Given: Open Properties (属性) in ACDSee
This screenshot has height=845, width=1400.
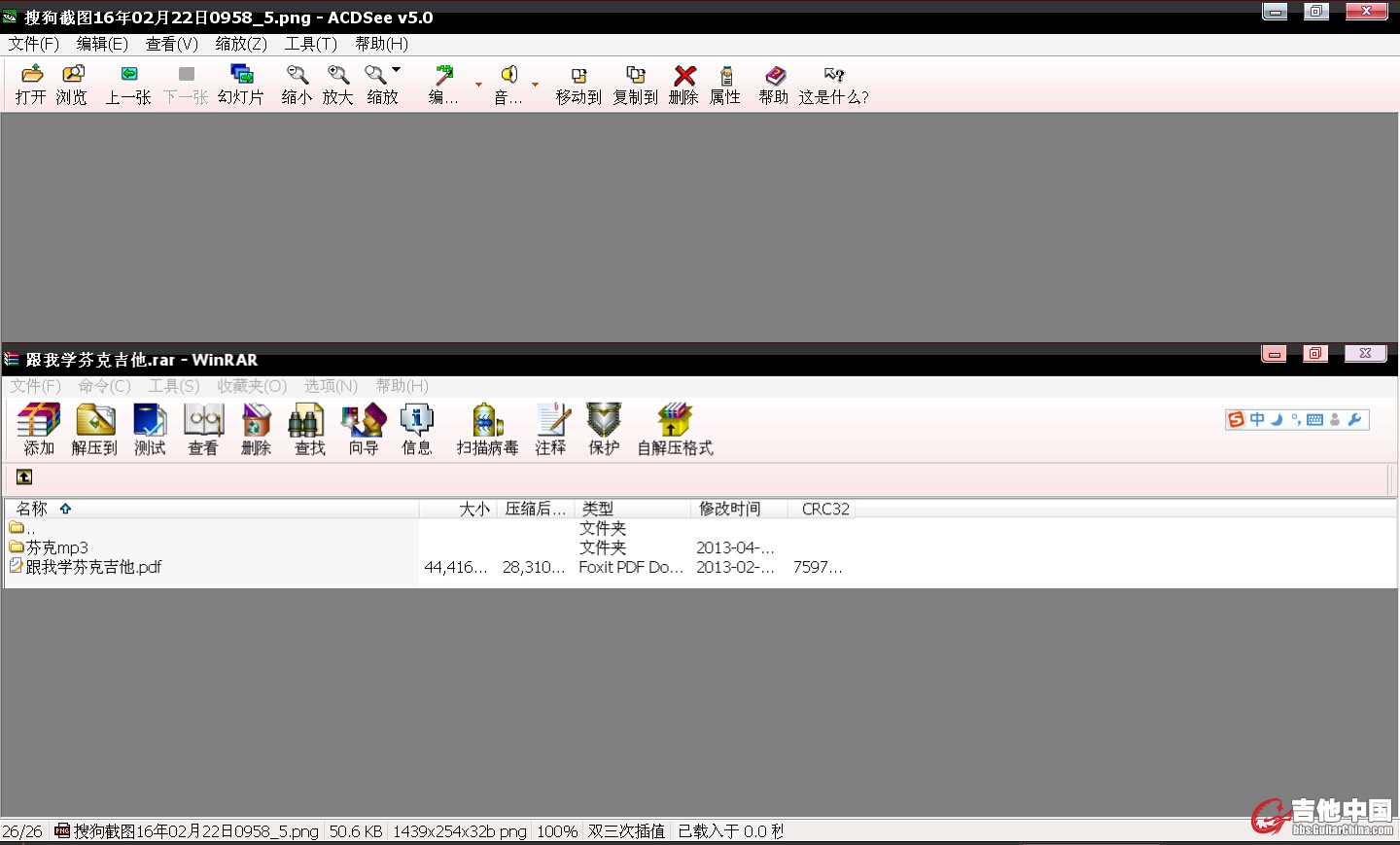Looking at the screenshot, I should 726,75.
